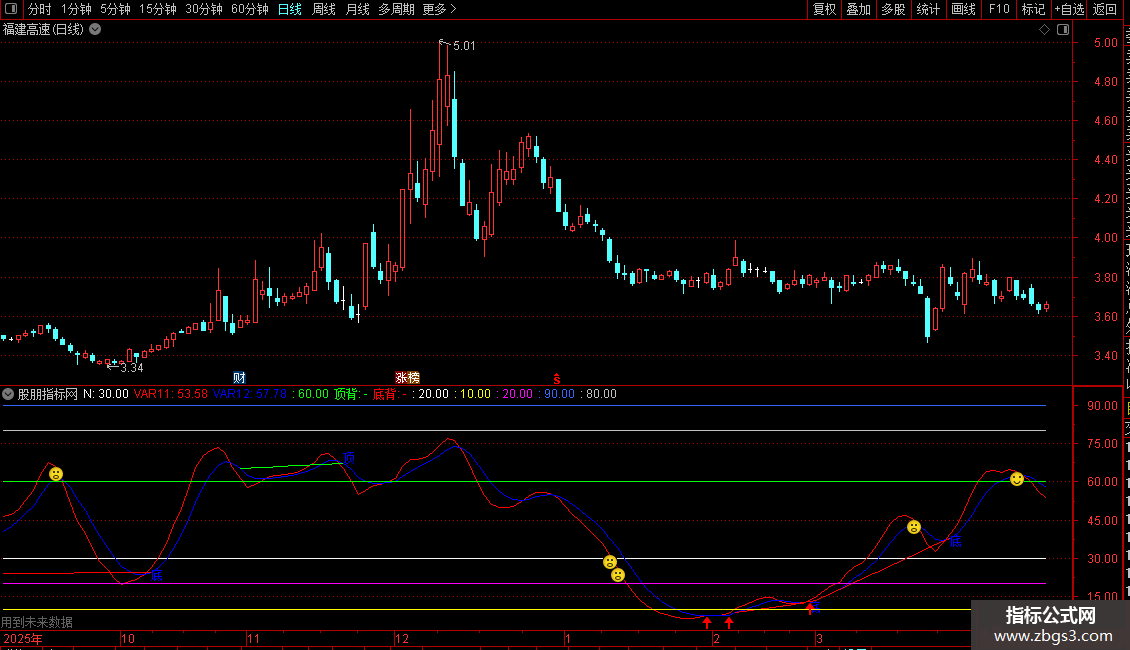Click the split-panel icon beside the diamond
This screenshot has height=650, width=1130.
click(x=1061, y=29)
